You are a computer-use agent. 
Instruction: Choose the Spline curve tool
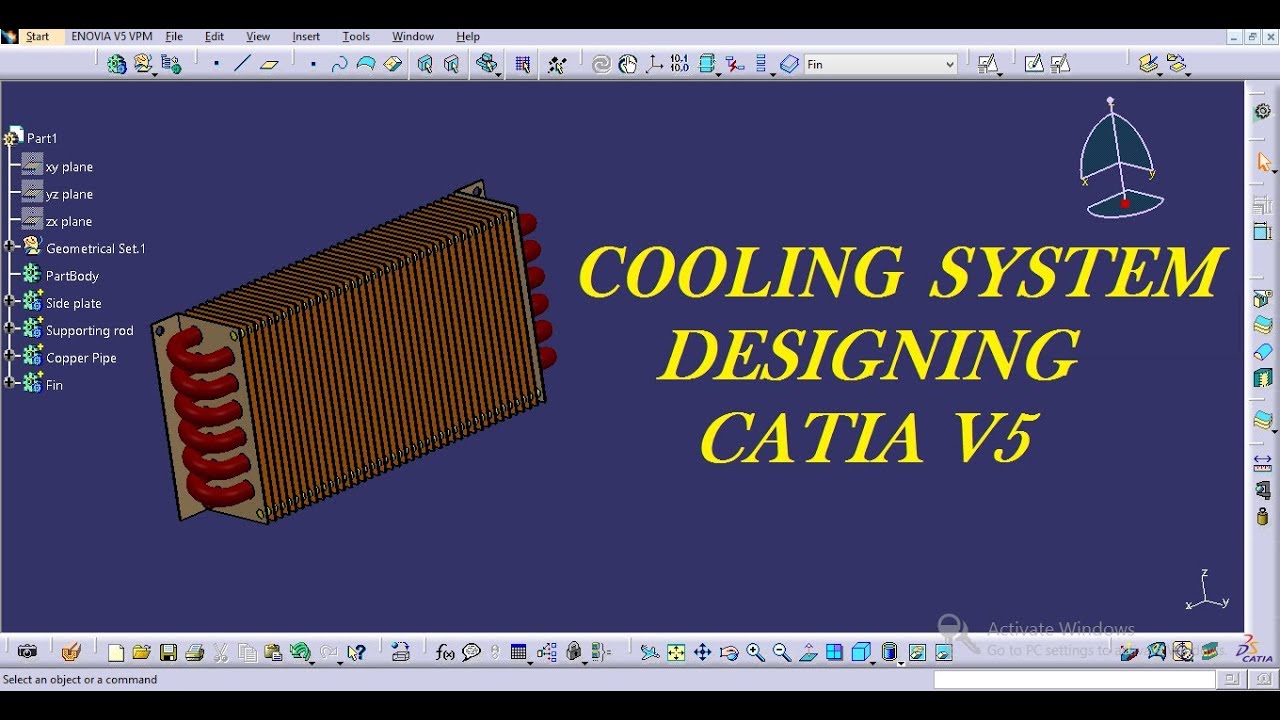pyautogui.click(x=339, y=64)
